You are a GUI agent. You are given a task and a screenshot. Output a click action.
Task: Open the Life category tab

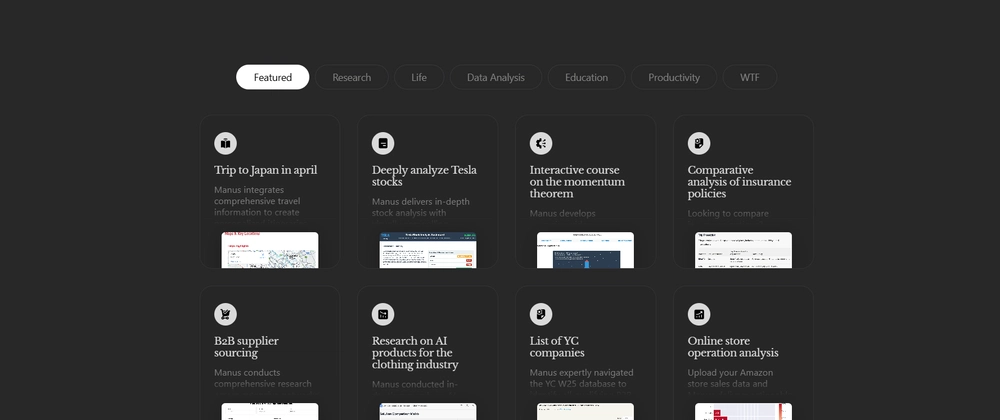pos(419,77)
